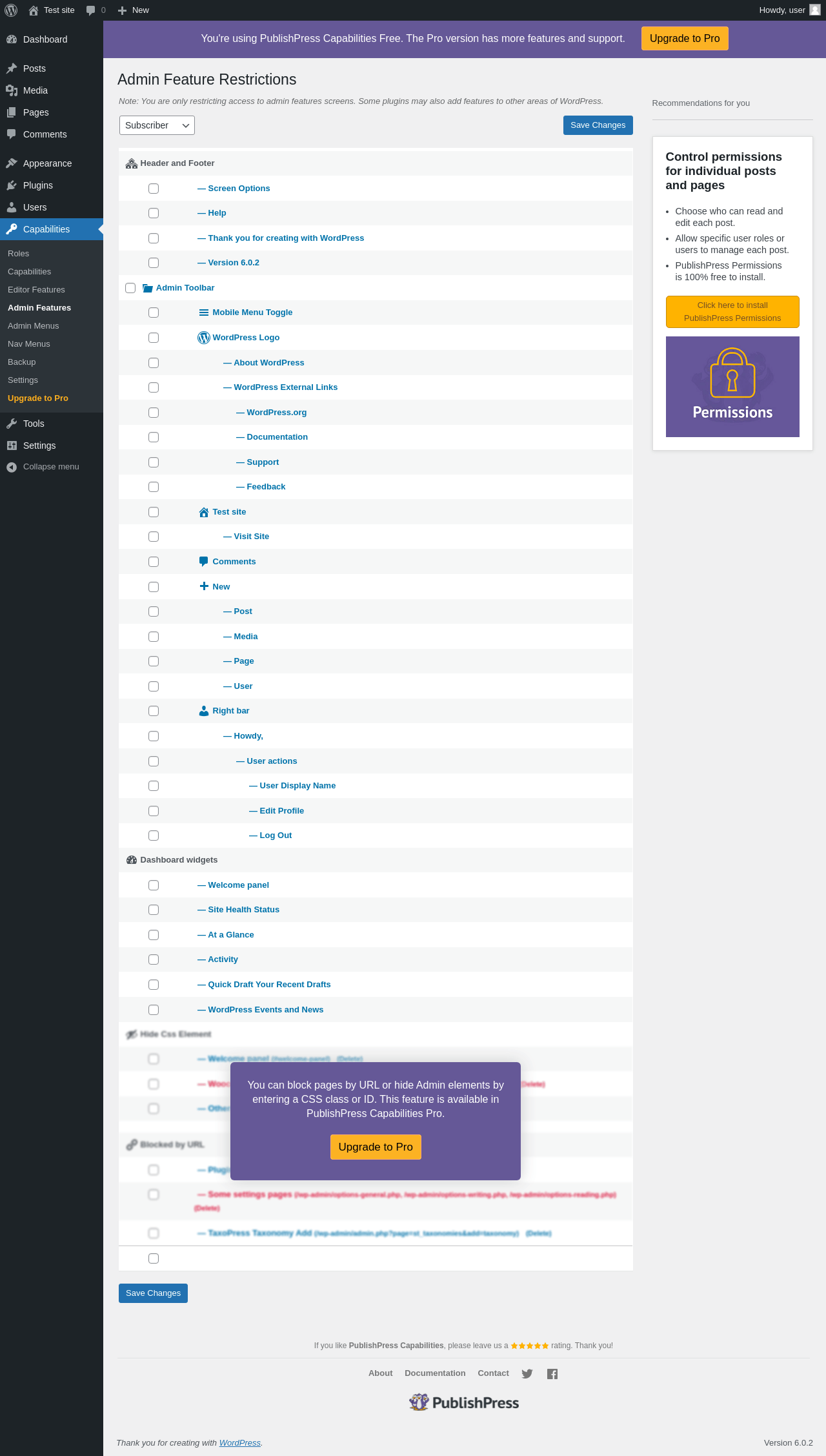Open the footer About link

381,1373
